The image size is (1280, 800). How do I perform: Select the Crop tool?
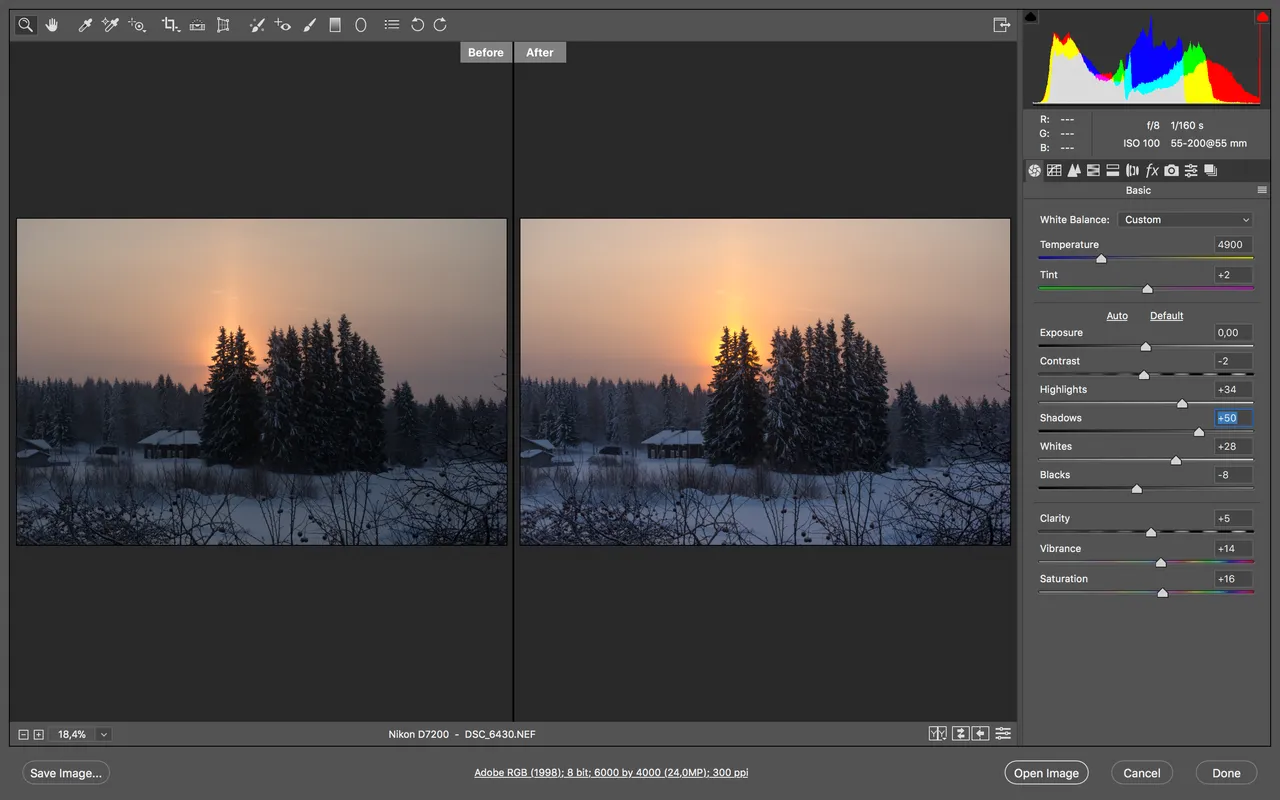click(x=171, y=25)
